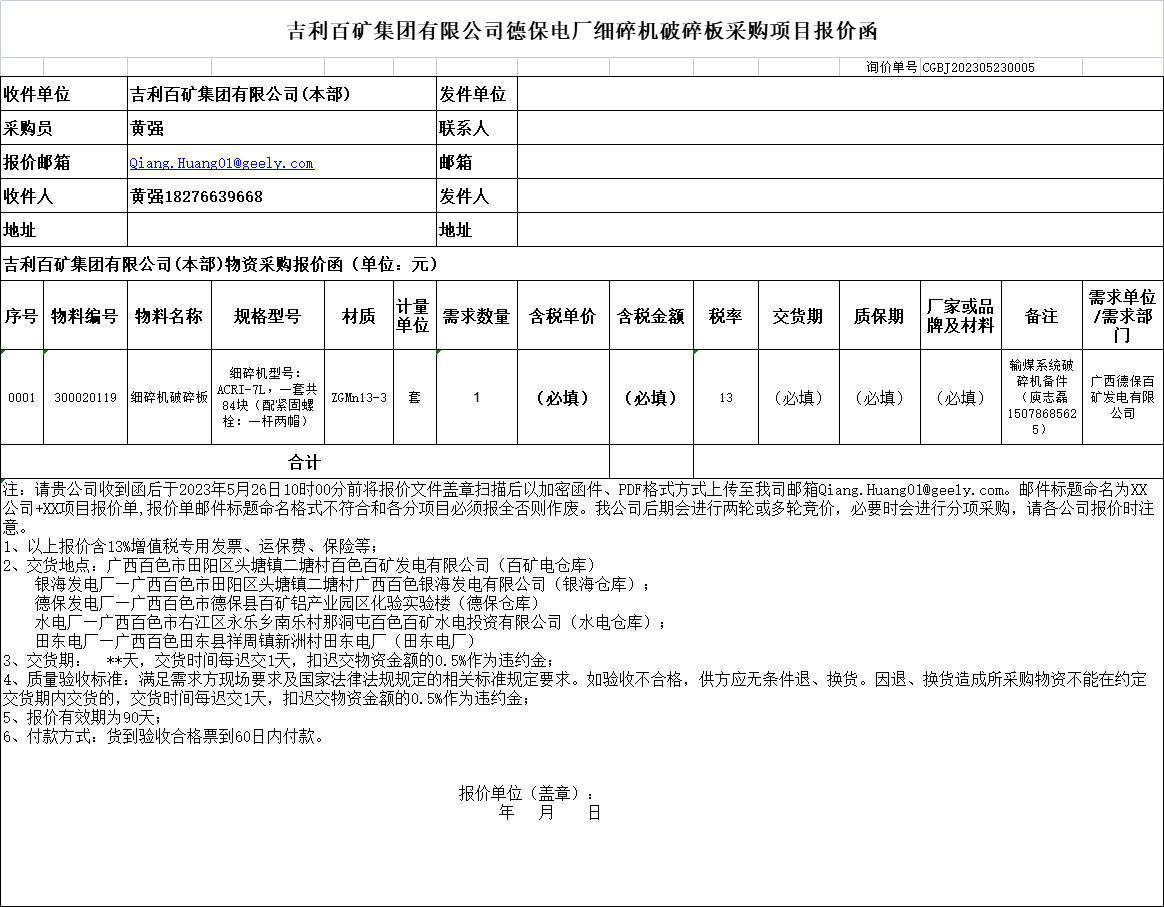Select the quantity cell 1
The image size is (1164, 907).
pyautogui.click(x=477, y=397)
